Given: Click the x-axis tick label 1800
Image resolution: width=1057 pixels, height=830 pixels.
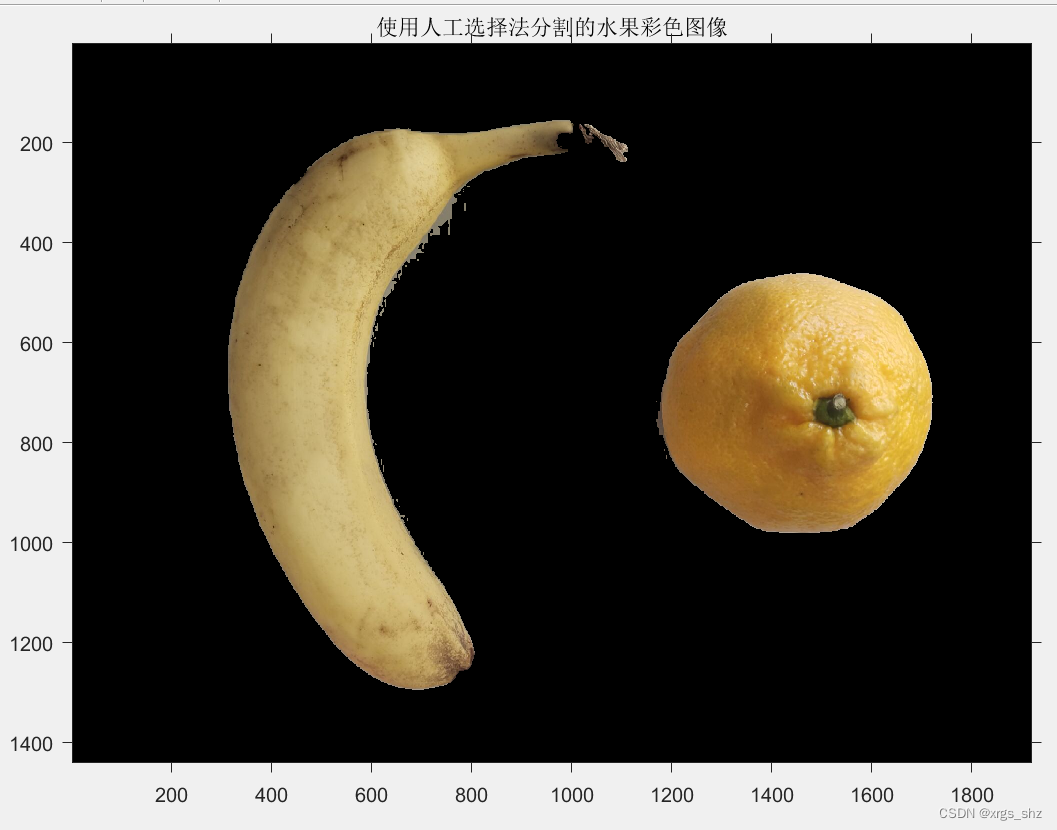Looking at the screenshot, I should [x=971, y=795].
